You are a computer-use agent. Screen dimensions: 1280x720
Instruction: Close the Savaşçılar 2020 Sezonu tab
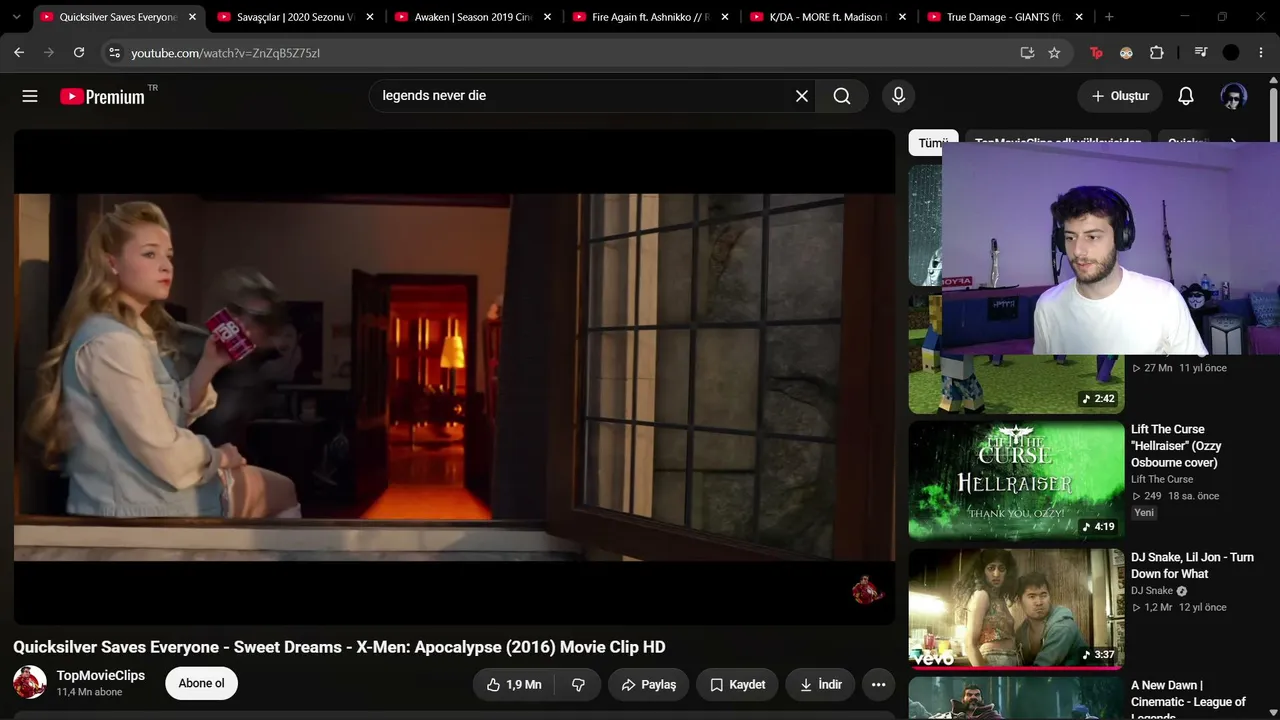(x=370, y=17)
